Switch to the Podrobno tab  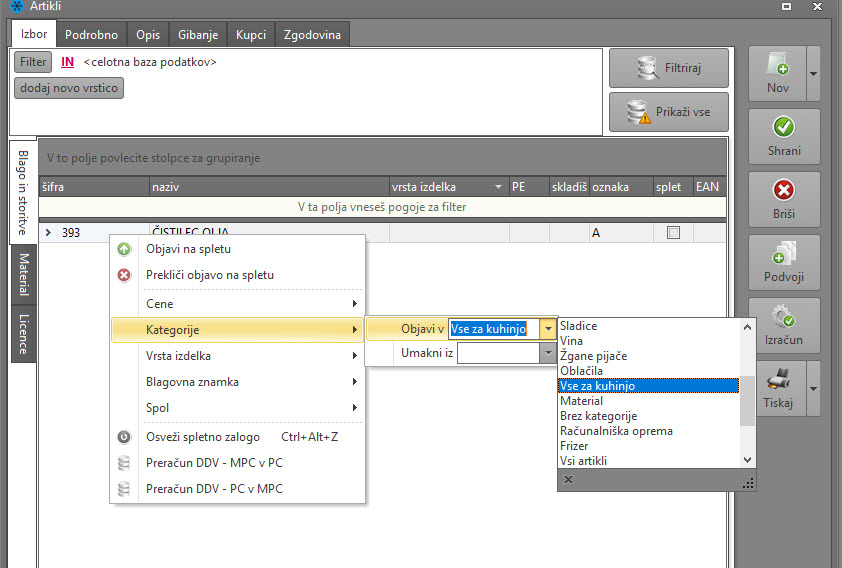(91, 35)
